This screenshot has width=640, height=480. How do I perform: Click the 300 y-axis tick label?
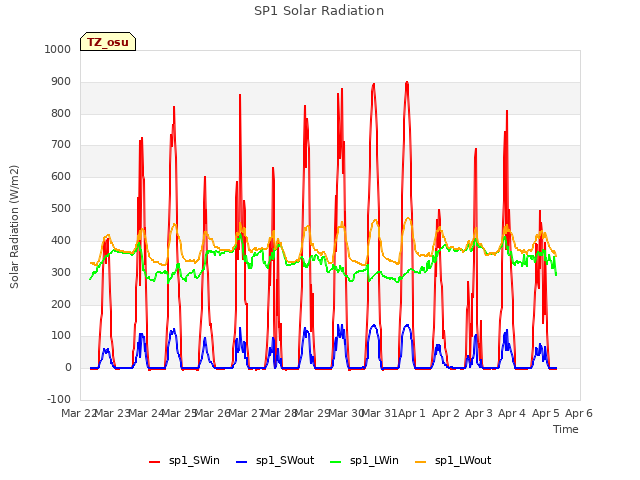coord(61,272)
